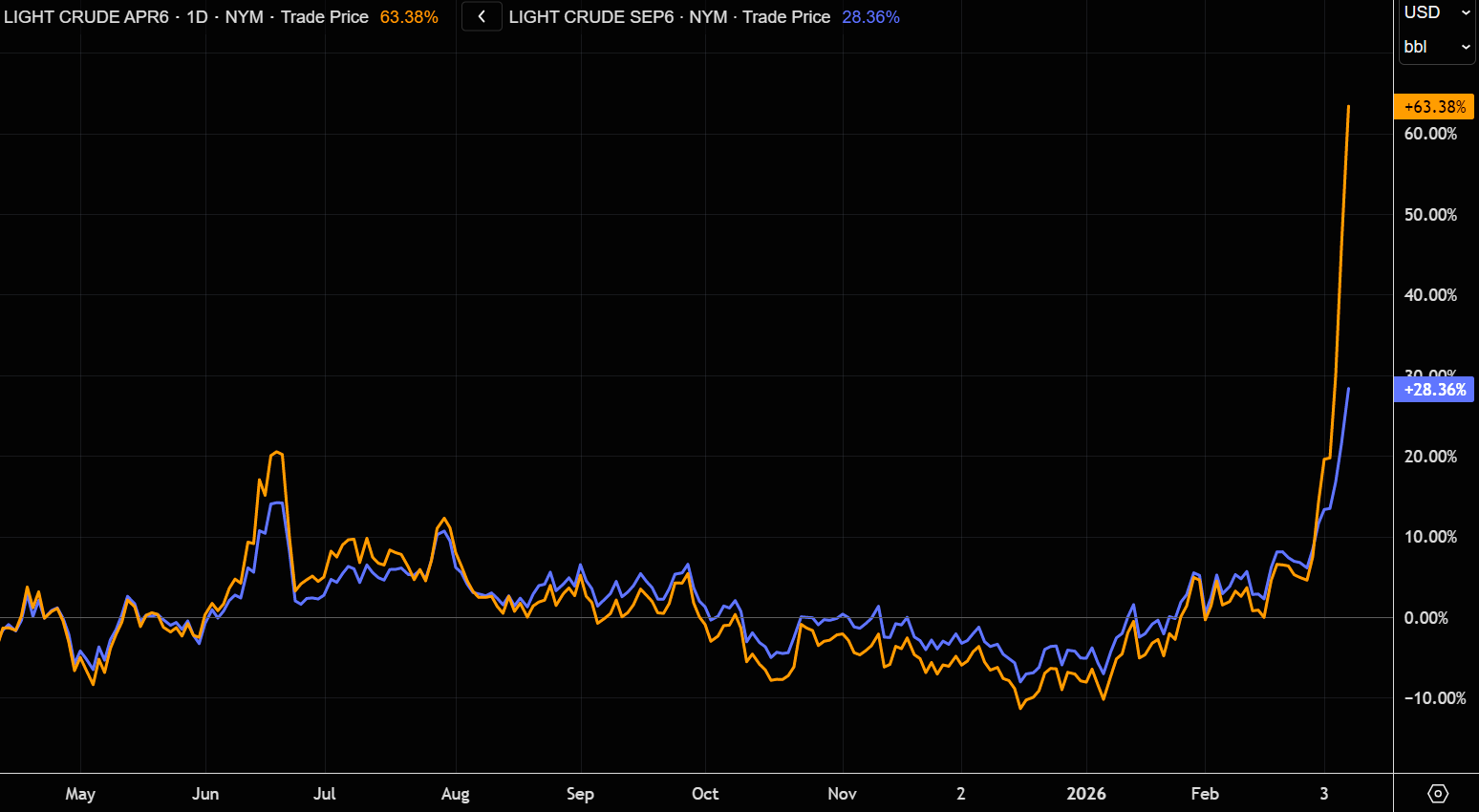Screen dimensions: 1479x812
Task: Open the bbl unit dropdown
Action: coord(1436,47)
